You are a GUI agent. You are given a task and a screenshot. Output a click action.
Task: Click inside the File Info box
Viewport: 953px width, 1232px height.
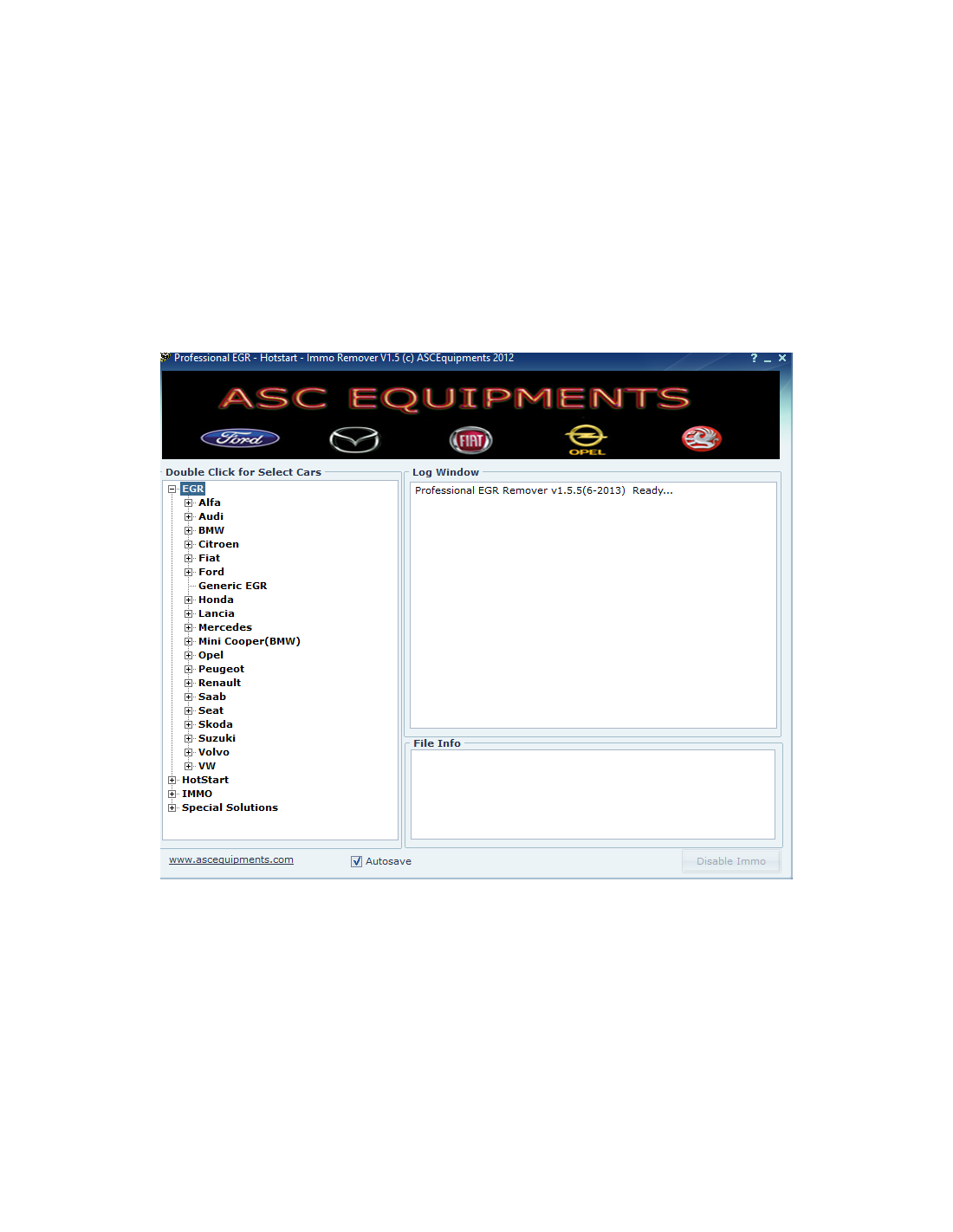click(593, 794)
